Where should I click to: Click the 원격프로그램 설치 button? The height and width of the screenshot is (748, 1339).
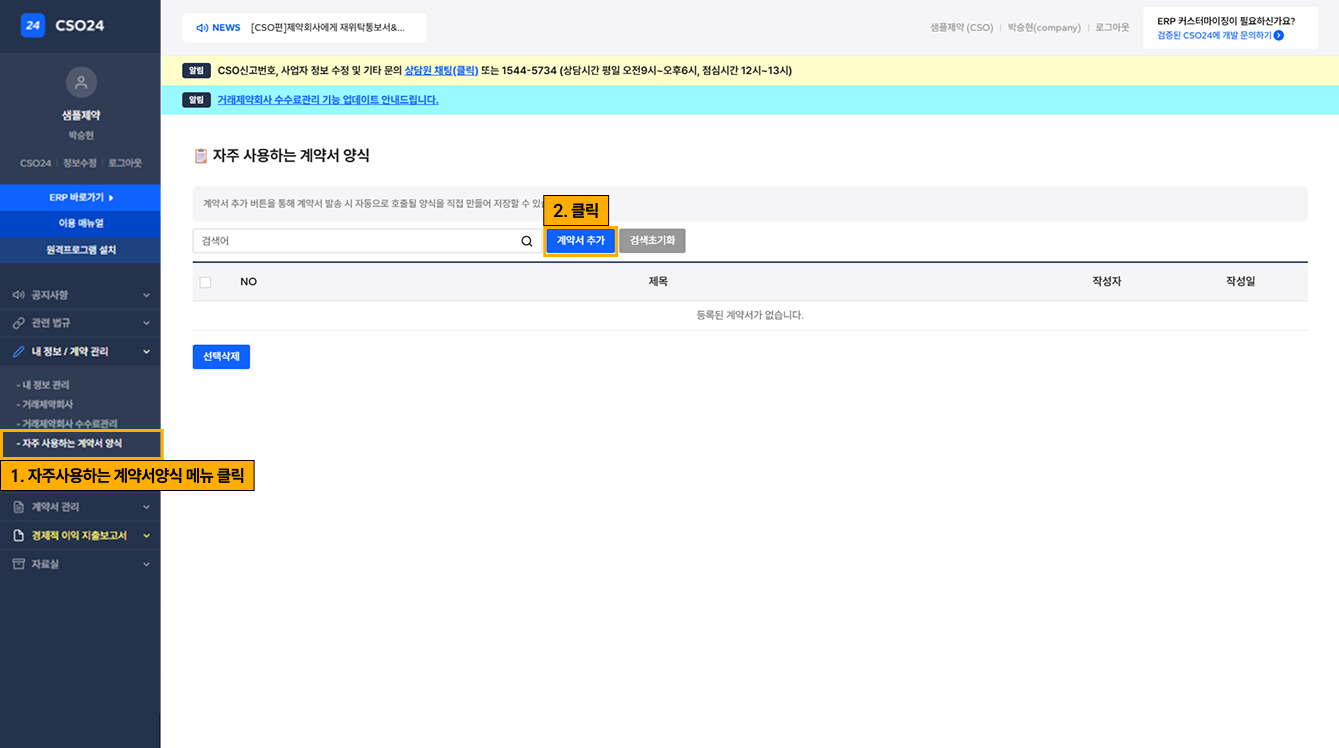(x=80, y=250)
